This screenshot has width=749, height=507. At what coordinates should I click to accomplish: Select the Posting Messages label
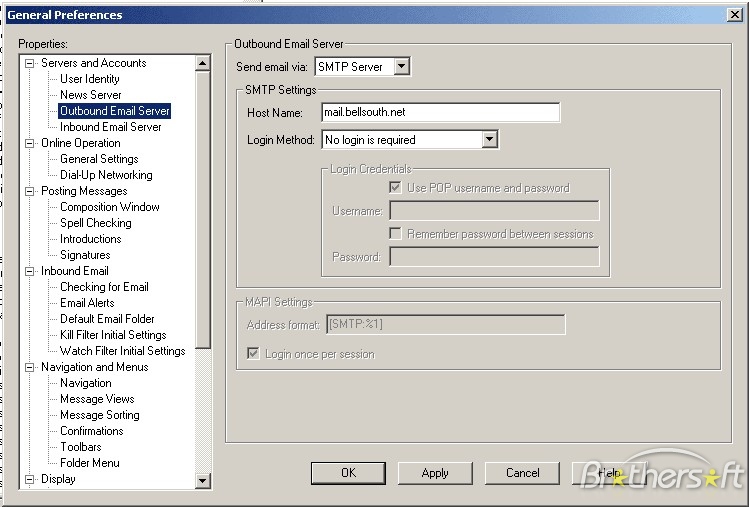pos(84,191)
